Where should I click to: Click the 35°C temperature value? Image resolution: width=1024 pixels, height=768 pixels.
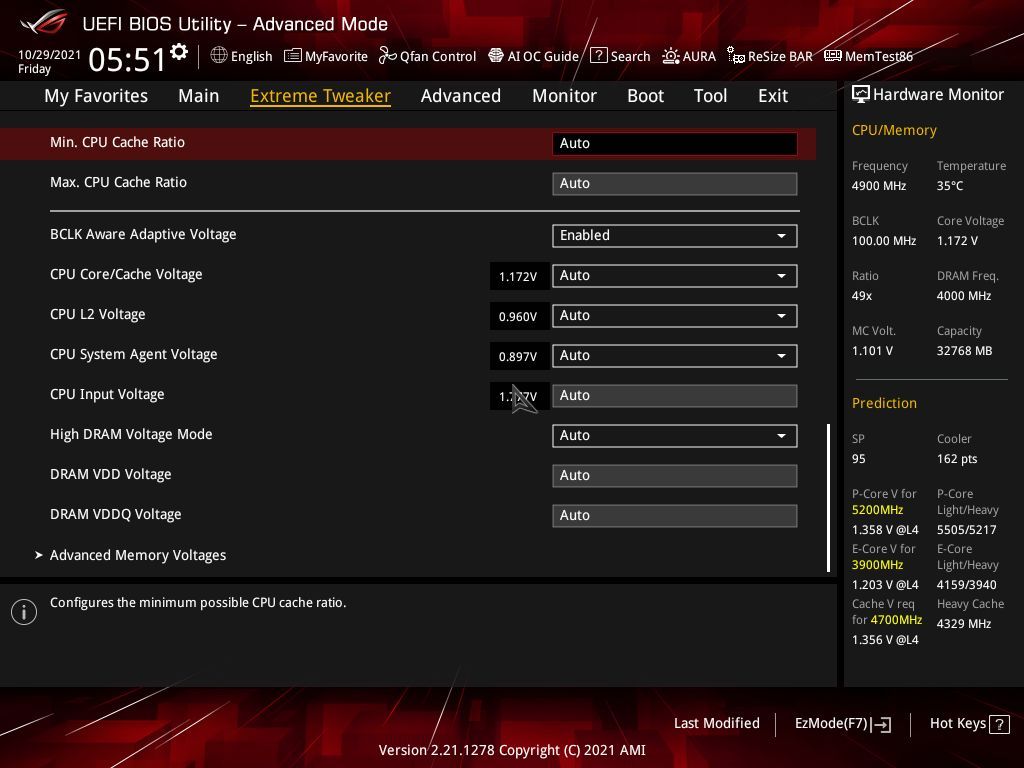950,186
